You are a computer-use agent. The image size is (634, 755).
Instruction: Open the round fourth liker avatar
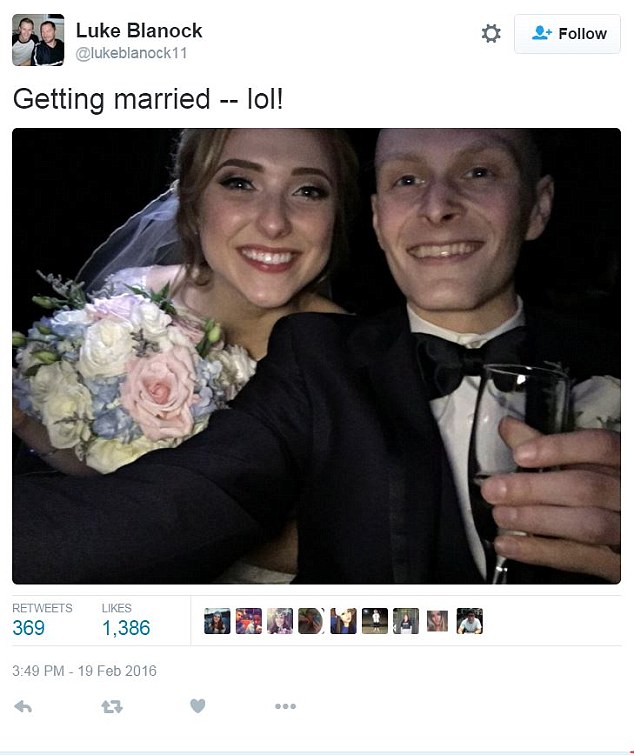[311, 621]
